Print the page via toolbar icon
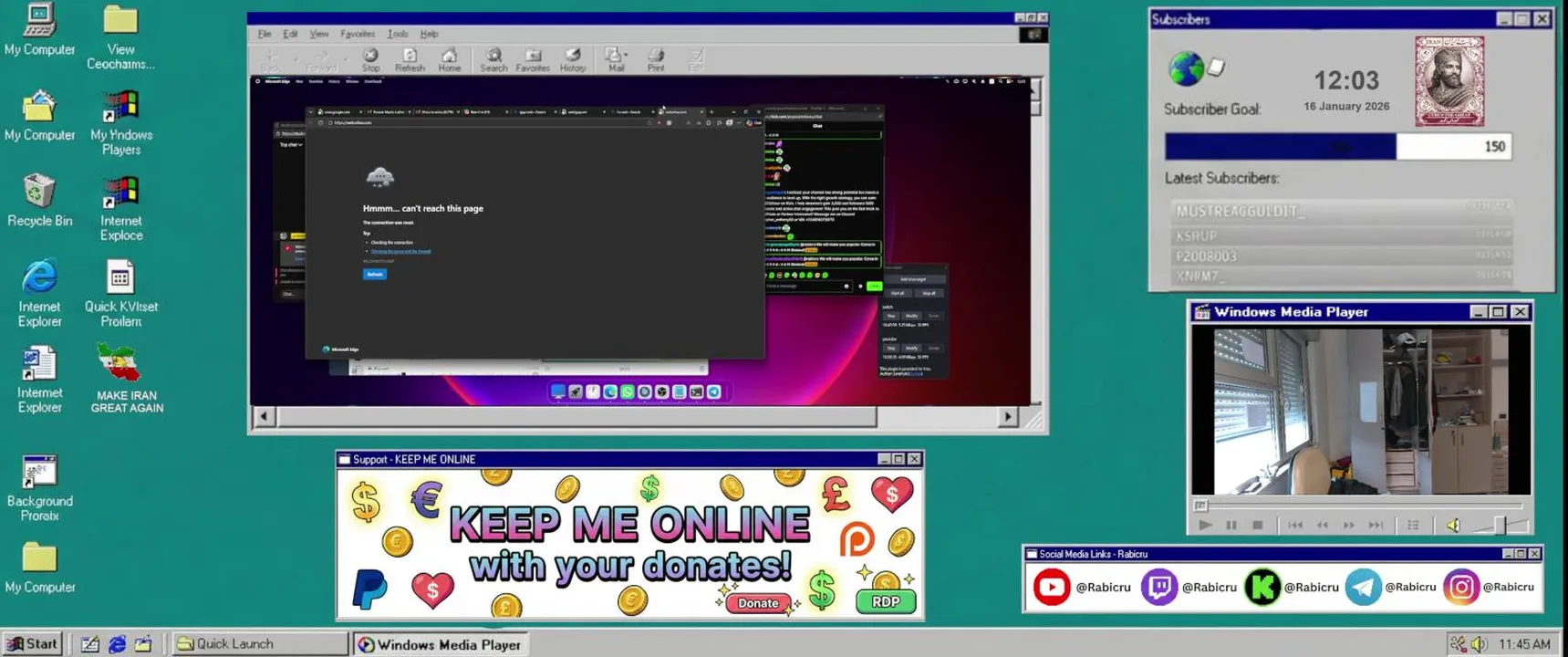Viewport: 1568px width, 657px height. [656, 60]
